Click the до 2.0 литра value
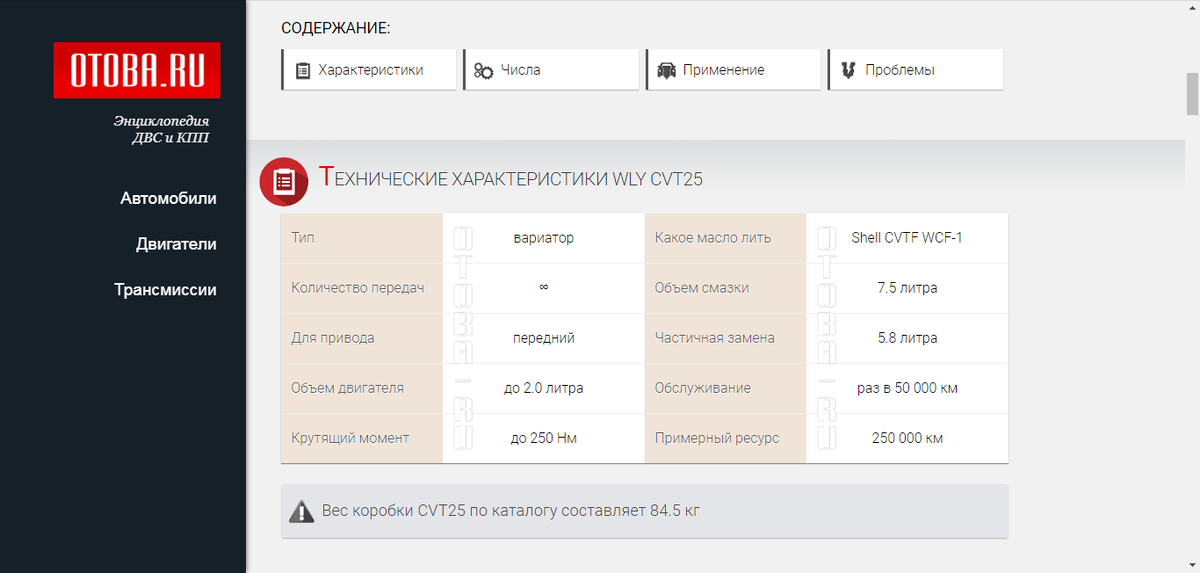Screen dimensions: 1200x573 pyautogui.click(x=543, y=388)
